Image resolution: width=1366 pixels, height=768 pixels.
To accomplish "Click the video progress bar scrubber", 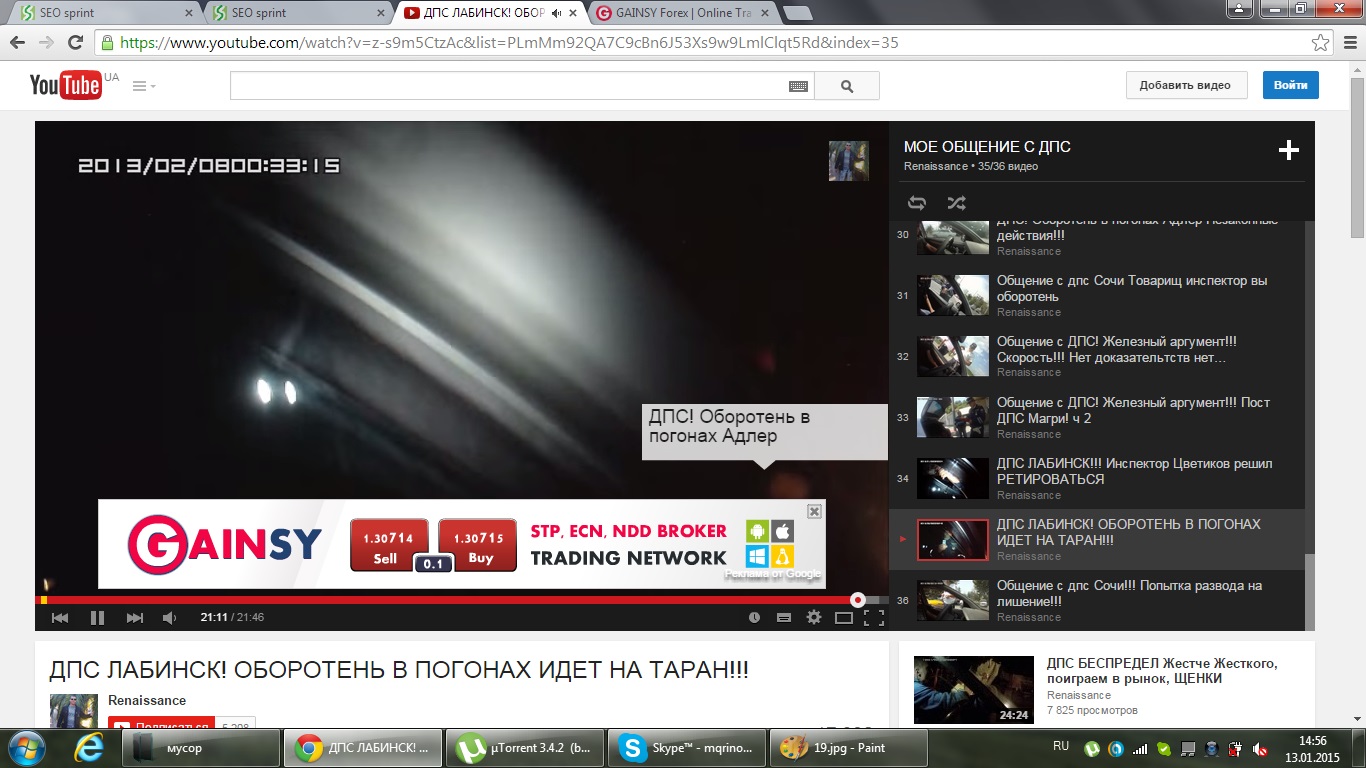I will [x=857, y=600].
